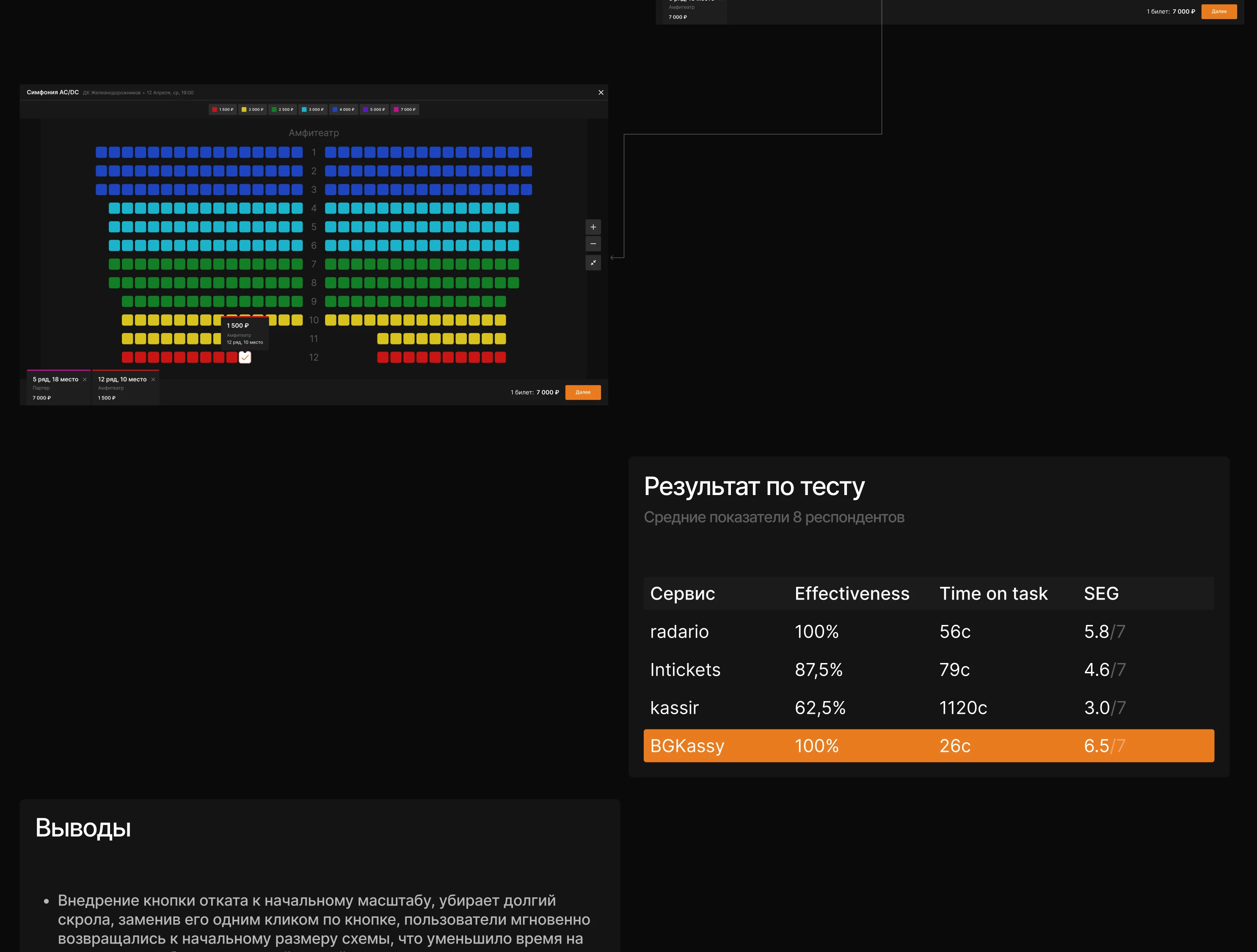This screenshot has width=1257, height=952.
Task: Click Далее button in the cropped top window
Action: 1219,11
